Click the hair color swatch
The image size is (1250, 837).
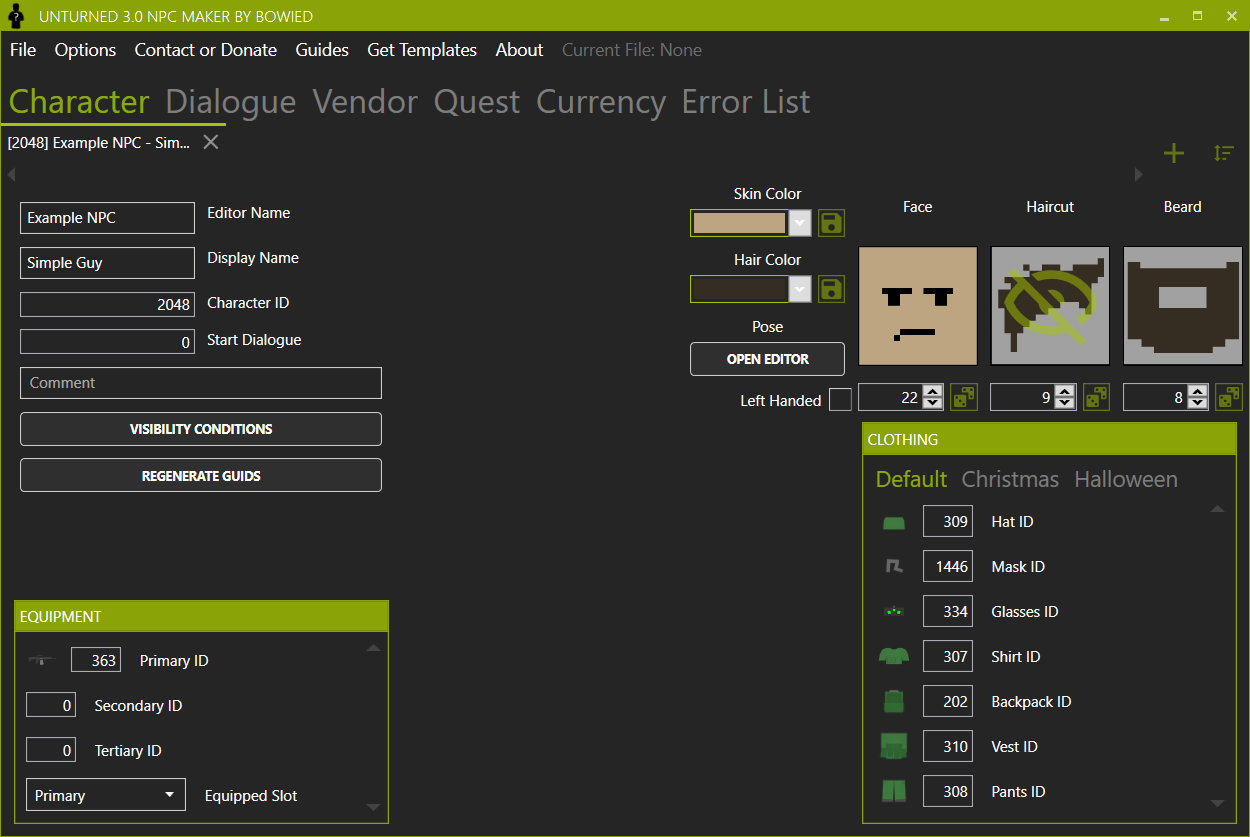(x=739, y=289)
